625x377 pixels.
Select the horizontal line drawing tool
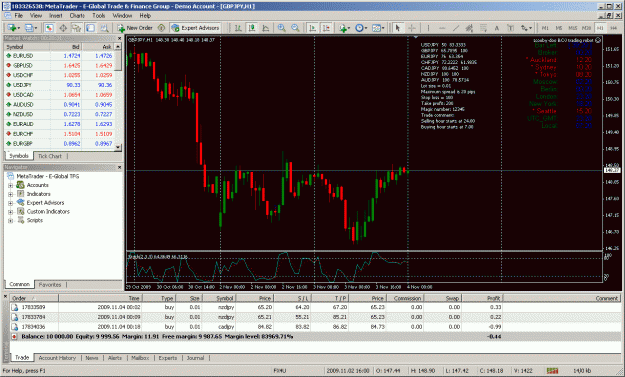[442, 28]
